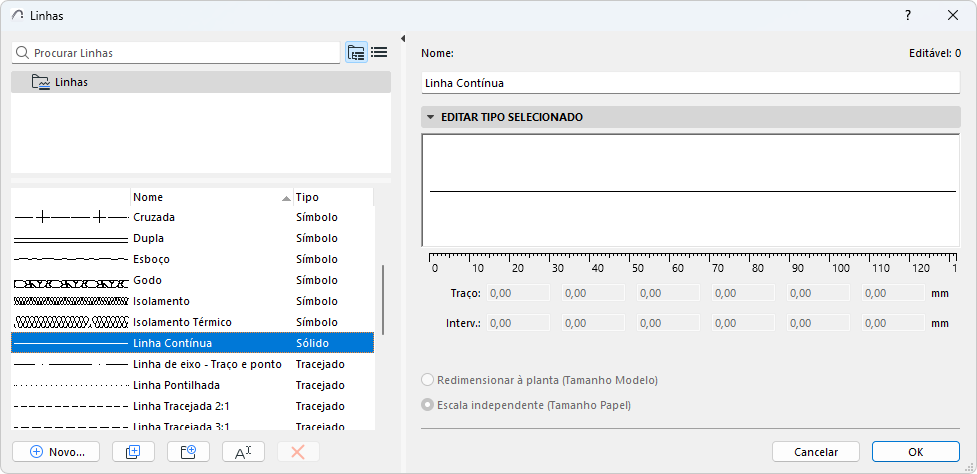Viewport: 977px width, 474px height.
Task: Click the Cancelar button
Action: (x=816, y=452)
